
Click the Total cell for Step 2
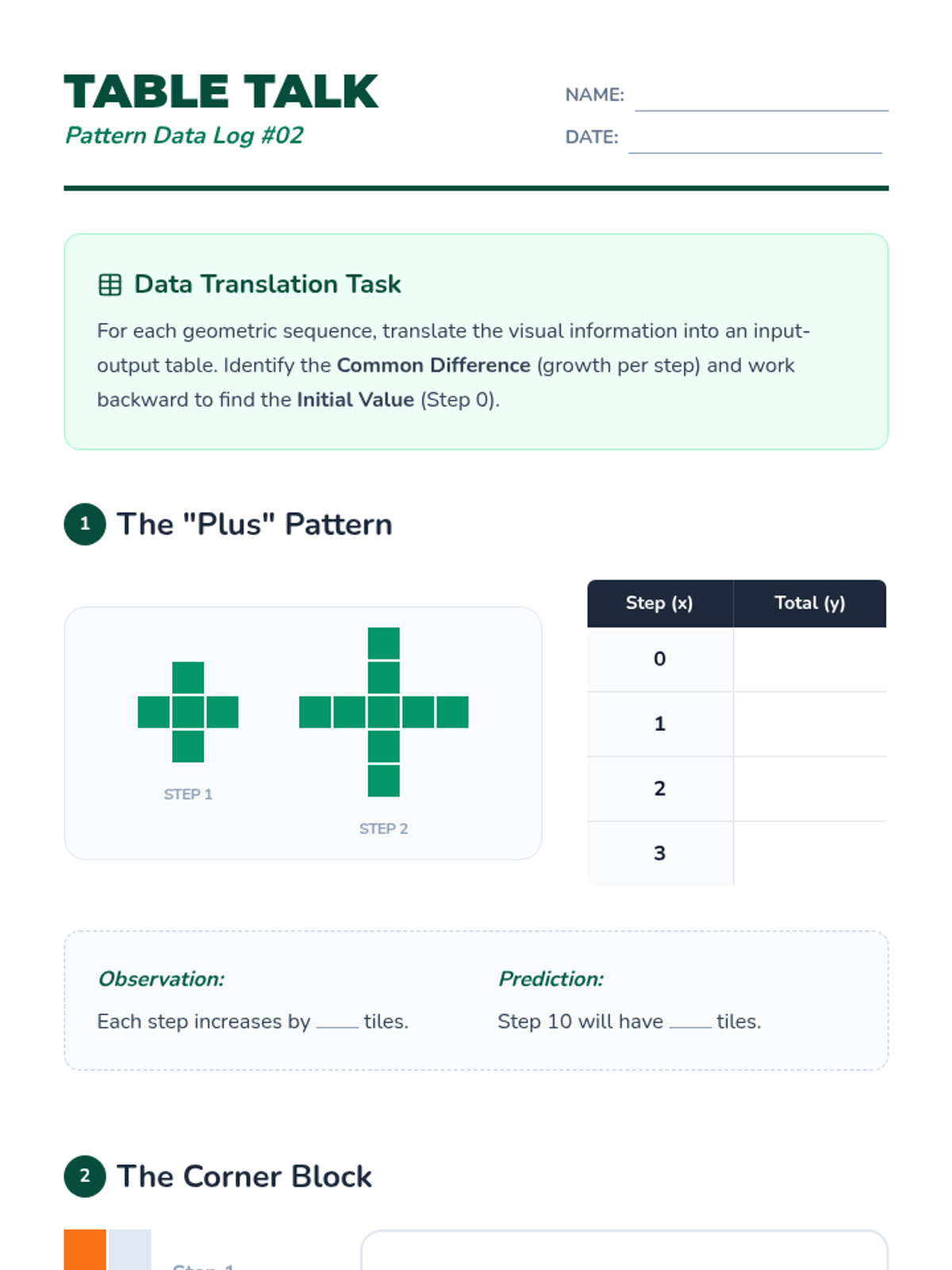pos(810,789)
